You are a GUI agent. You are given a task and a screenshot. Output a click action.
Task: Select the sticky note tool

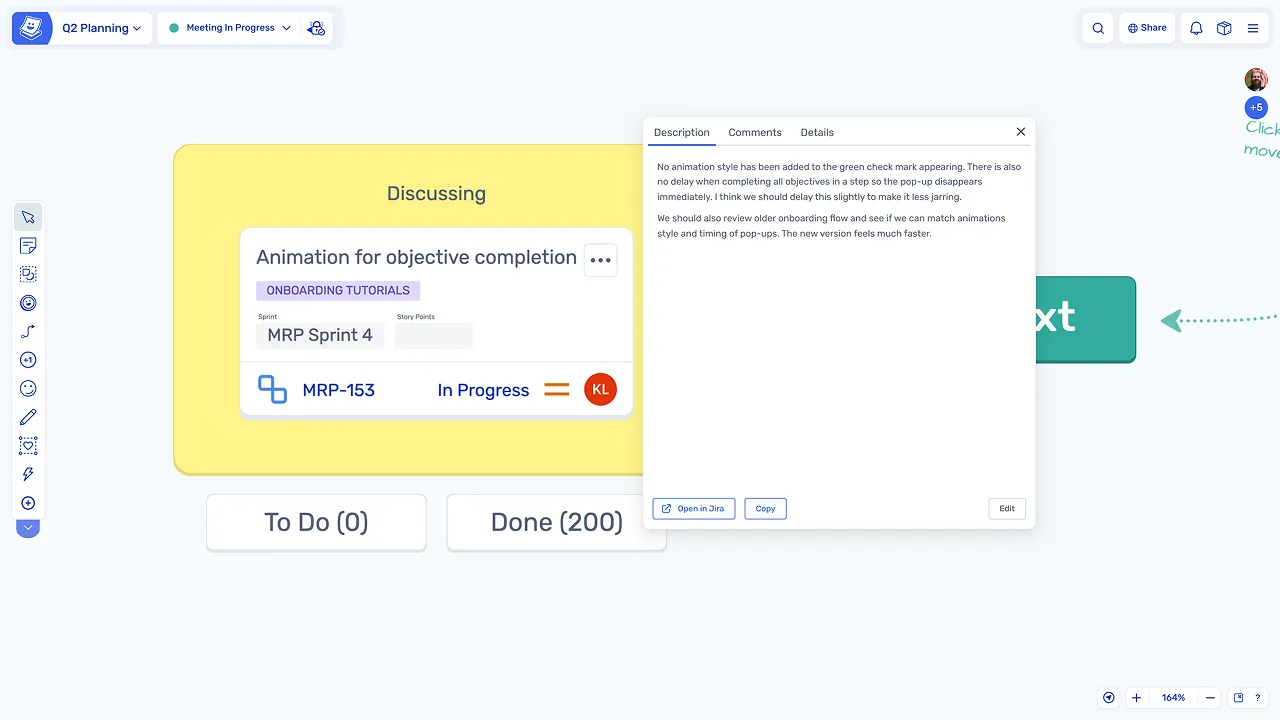[x=28, y=246]
